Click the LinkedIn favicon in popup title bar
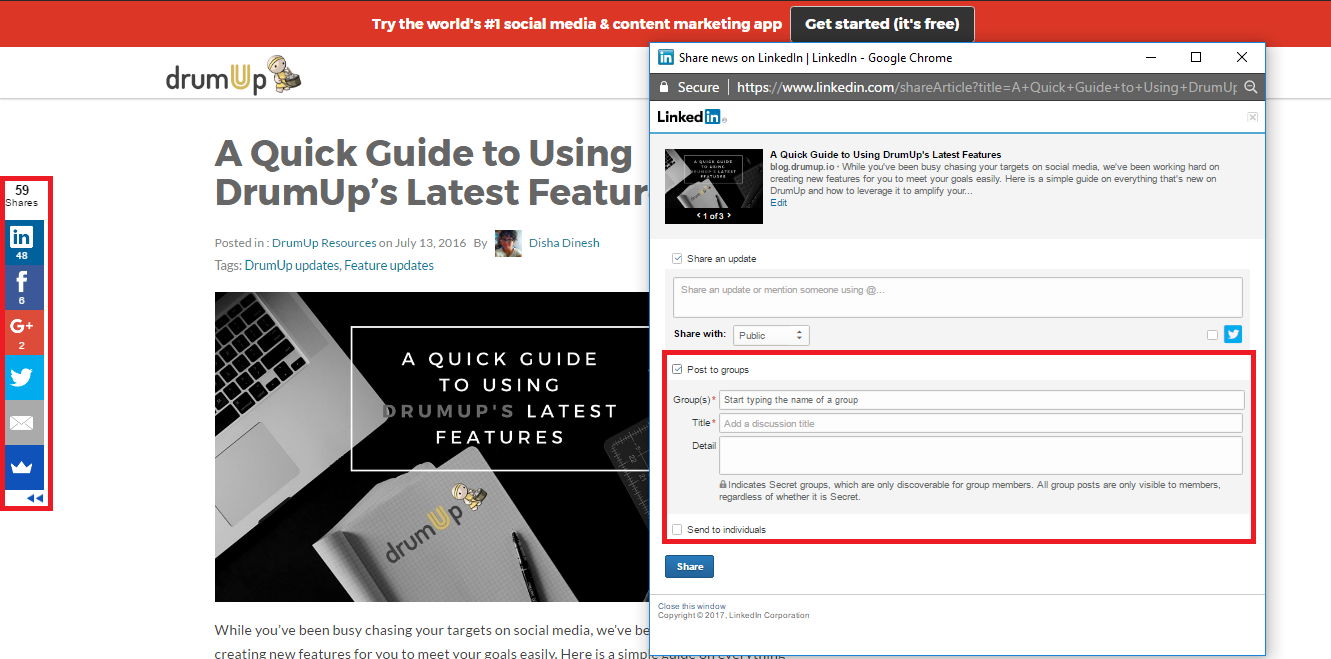This screenshot has width=1331, height=659. [x=666, y=58]
